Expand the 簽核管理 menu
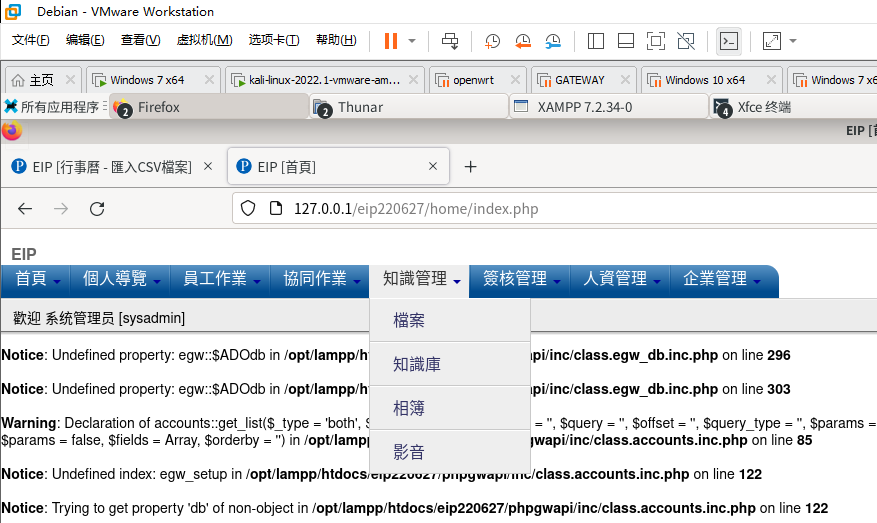Viewport: 877px width, 523px height. click(x=520, y=279)
